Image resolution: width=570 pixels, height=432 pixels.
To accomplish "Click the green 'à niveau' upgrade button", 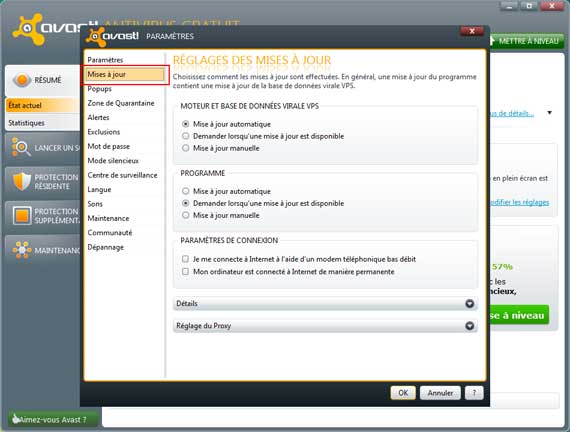I will [x=519, y=315].
